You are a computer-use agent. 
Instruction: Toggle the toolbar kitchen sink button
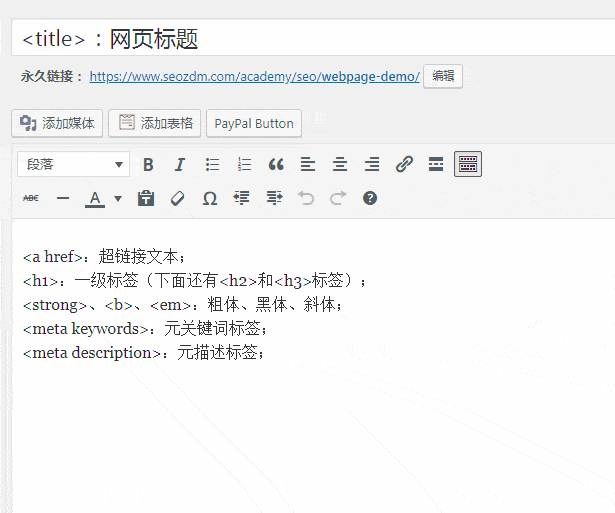pyautogui.click(x=468, y=164)
